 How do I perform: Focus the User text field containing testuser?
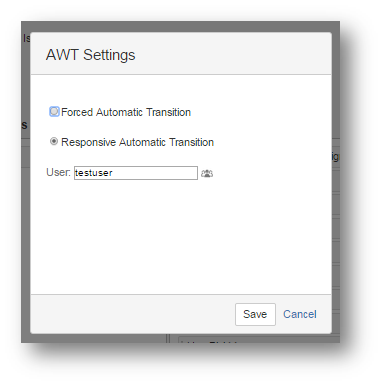coord(136,173)
